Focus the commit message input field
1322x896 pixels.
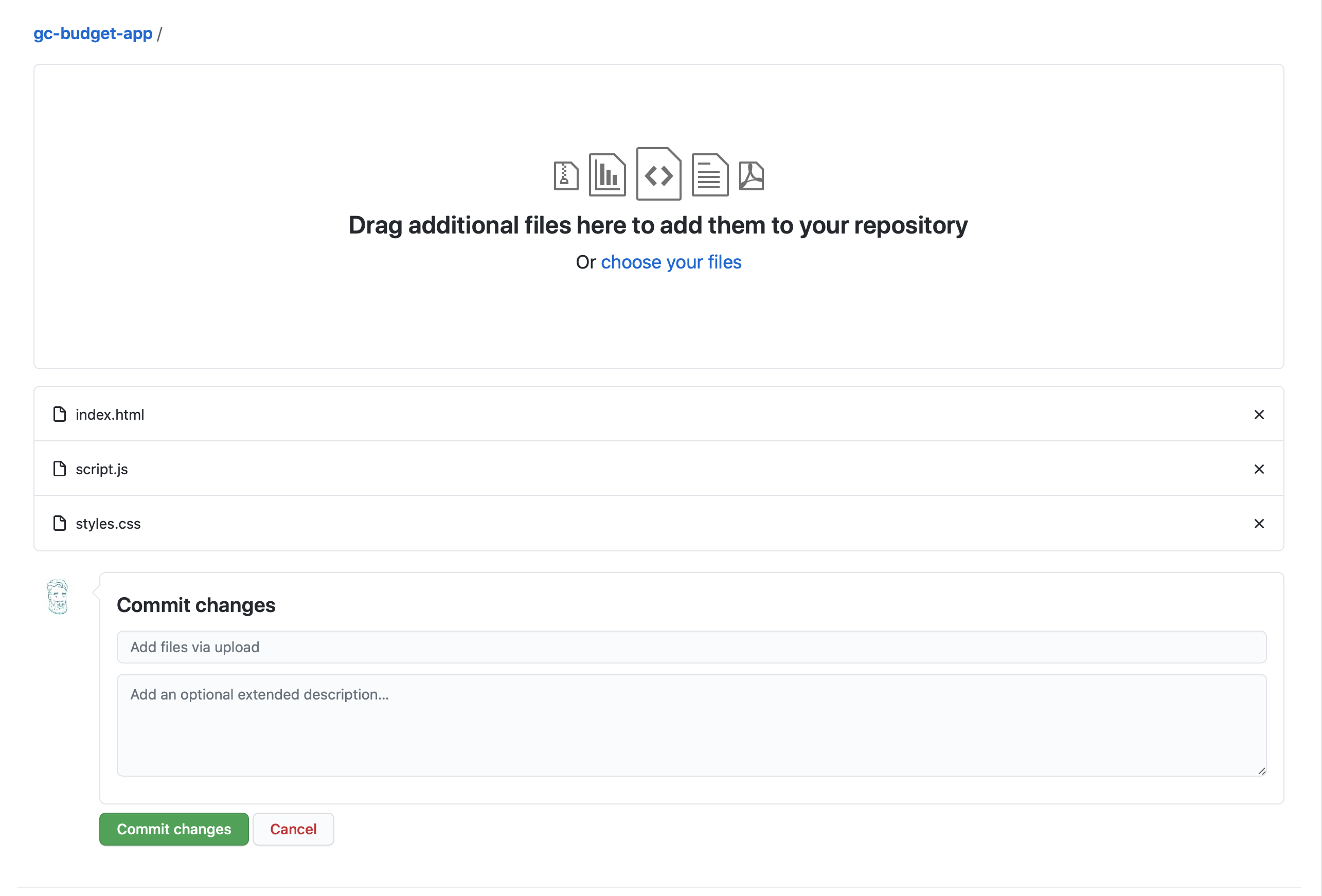[x=691, y=647]
